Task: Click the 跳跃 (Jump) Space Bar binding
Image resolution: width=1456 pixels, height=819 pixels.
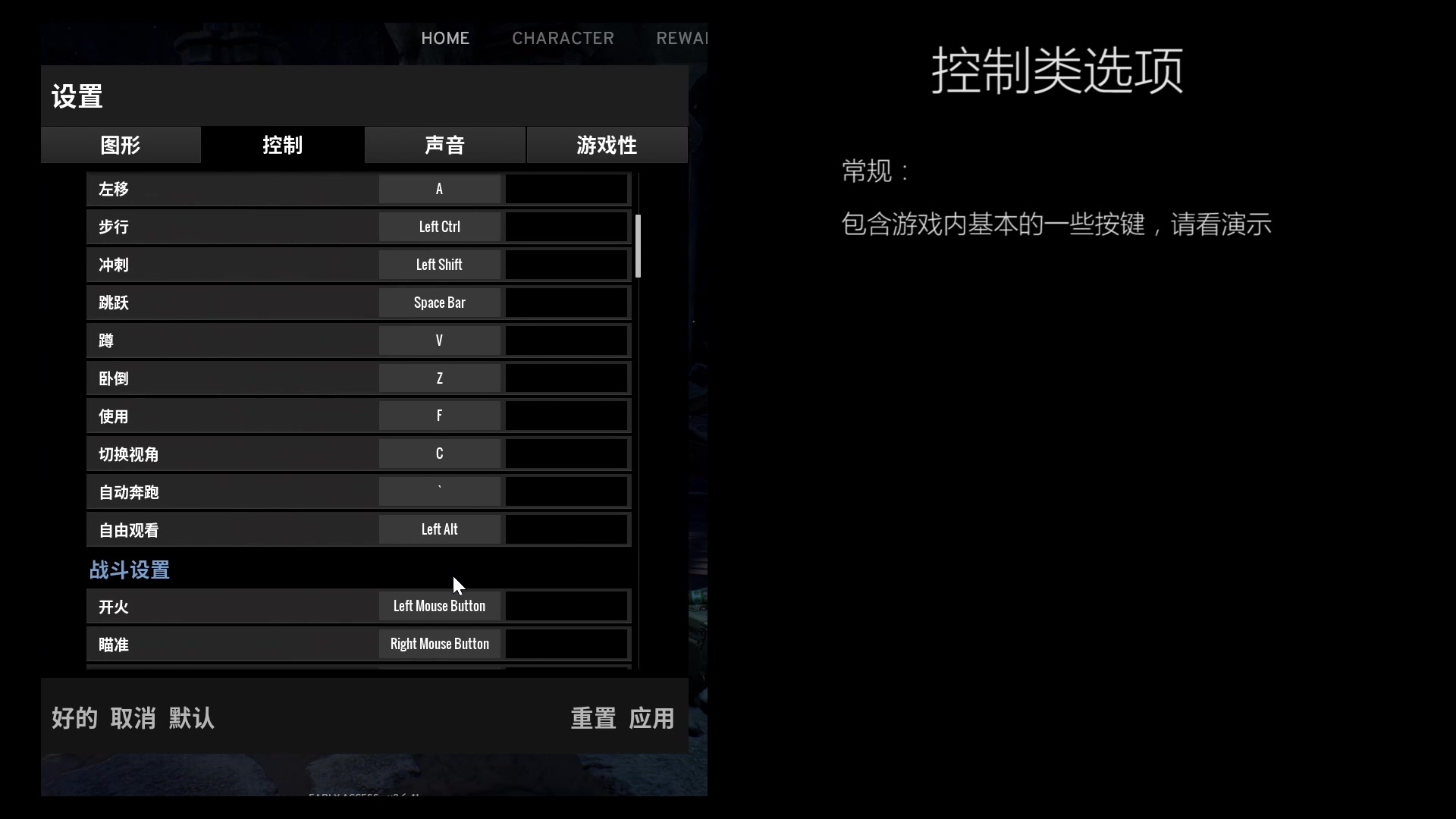Action: 439,302
